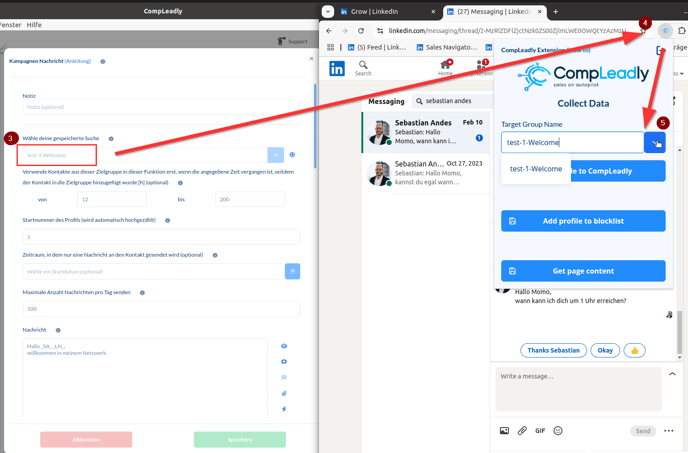
Task: Click Add profile to blocklist button
Action: click(583, 221)
